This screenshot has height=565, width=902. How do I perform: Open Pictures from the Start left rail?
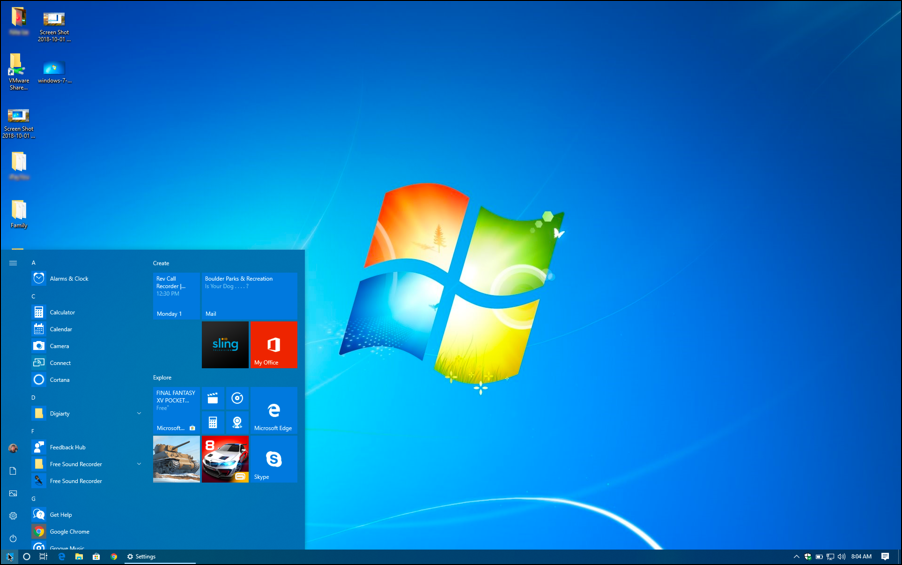(x=13, y=493)
